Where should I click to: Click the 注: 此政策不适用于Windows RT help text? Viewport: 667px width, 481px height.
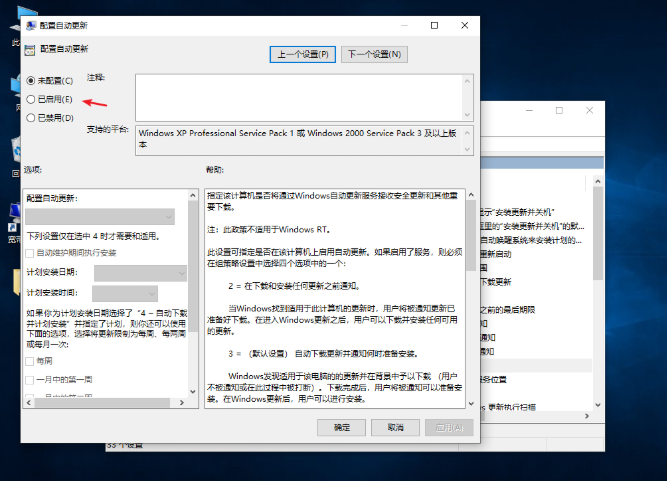[269, 230]
